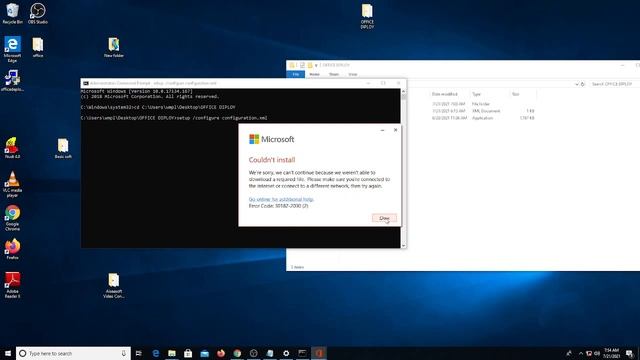This screenshot has width=640, height=360.
Task: Open Microsoft Store from the taskbar
Action: (188, 353)
